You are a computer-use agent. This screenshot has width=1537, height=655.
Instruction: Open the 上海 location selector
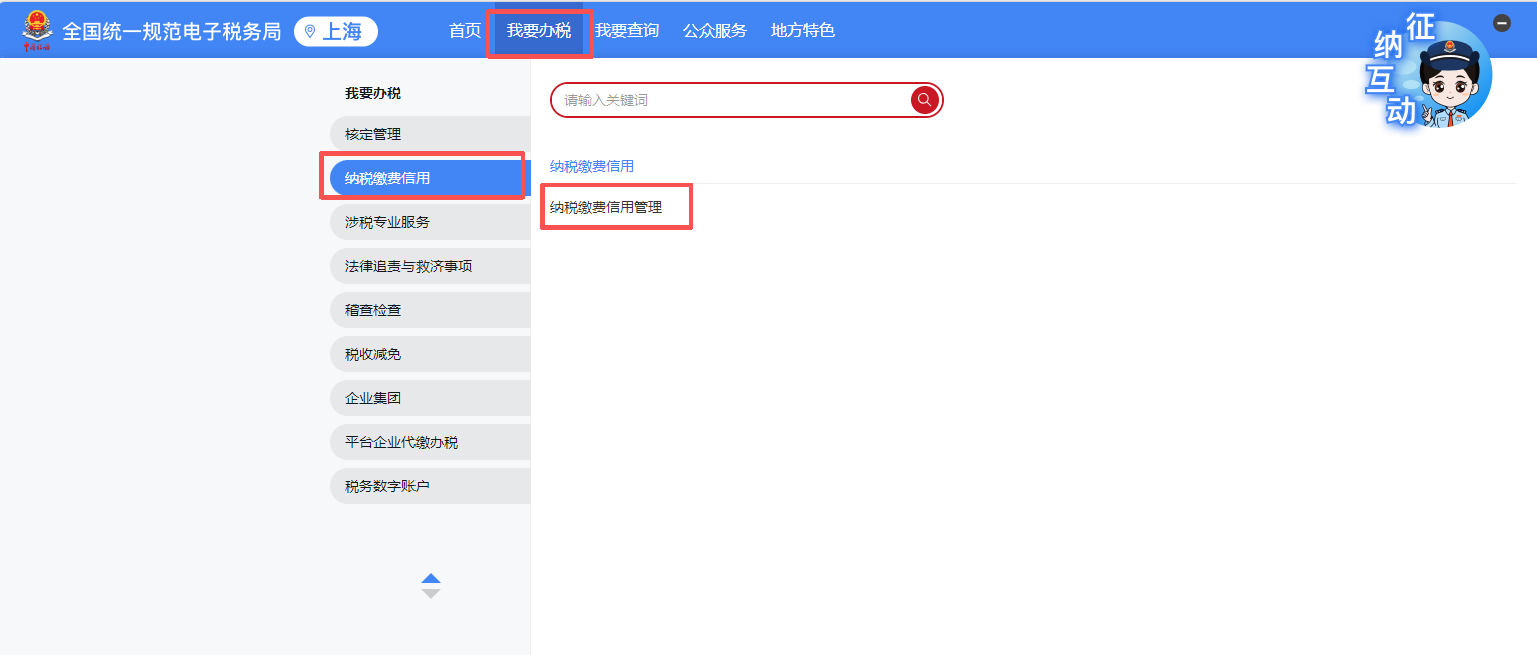pyautogui.click(x=335, y=31)
